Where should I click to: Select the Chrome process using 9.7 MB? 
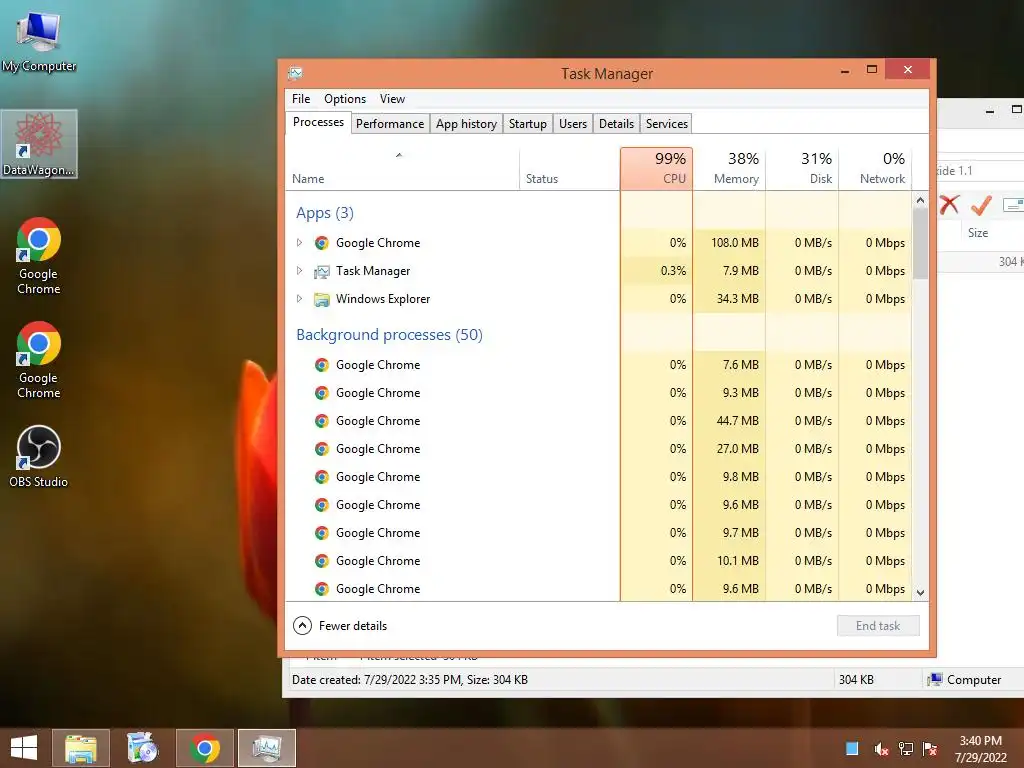point(598,533)
